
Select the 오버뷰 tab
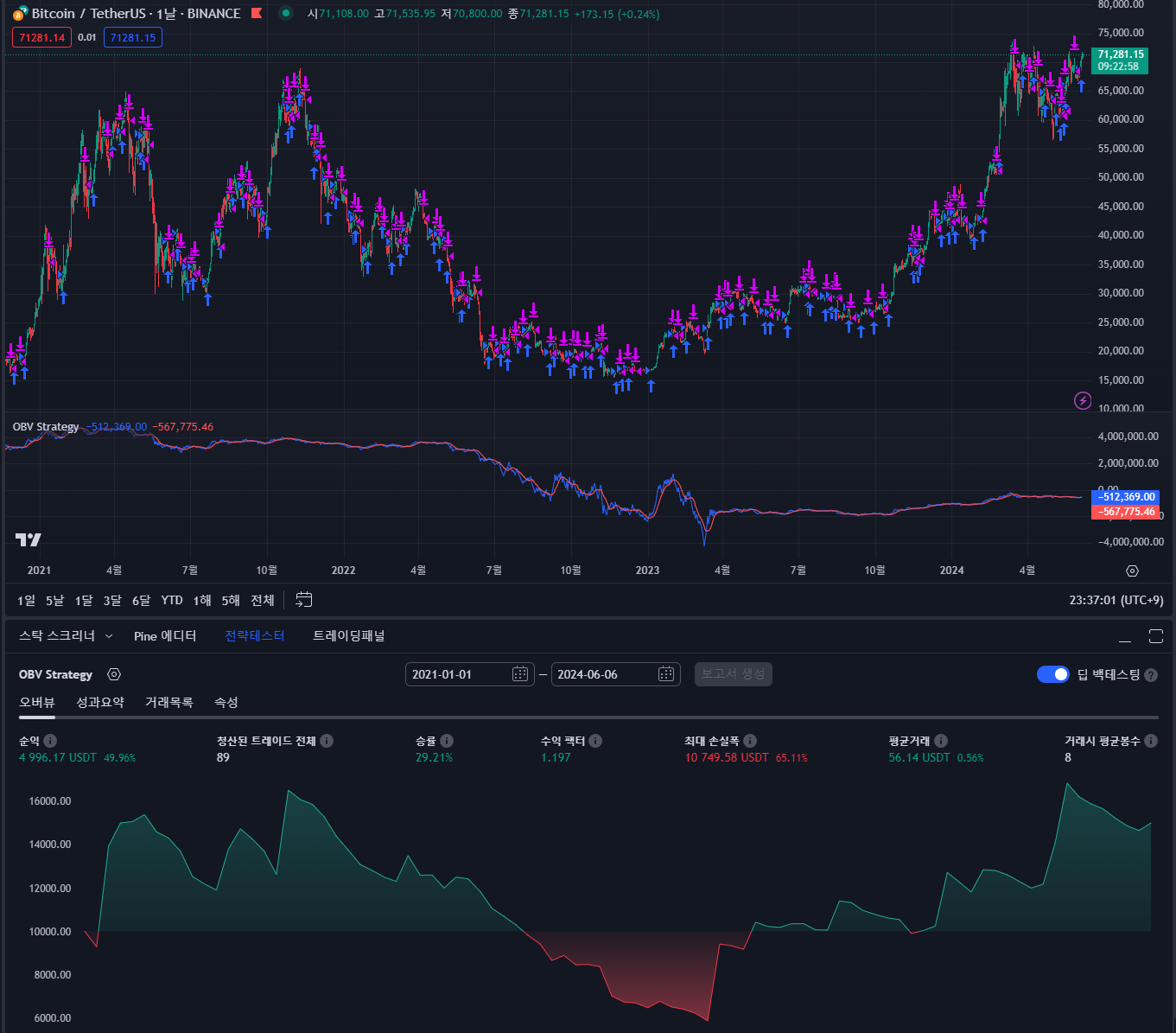click(x=37, y=703)
